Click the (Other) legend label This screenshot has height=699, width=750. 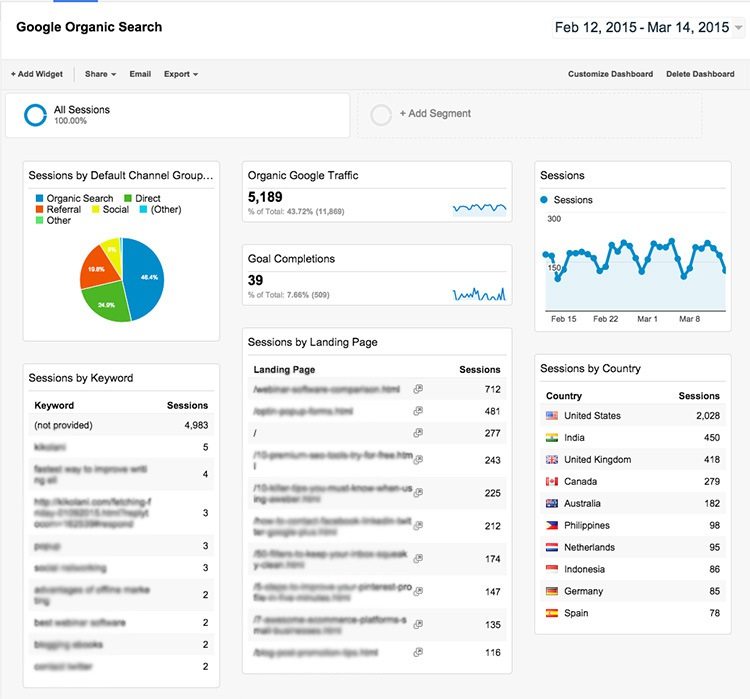[166, 209]
